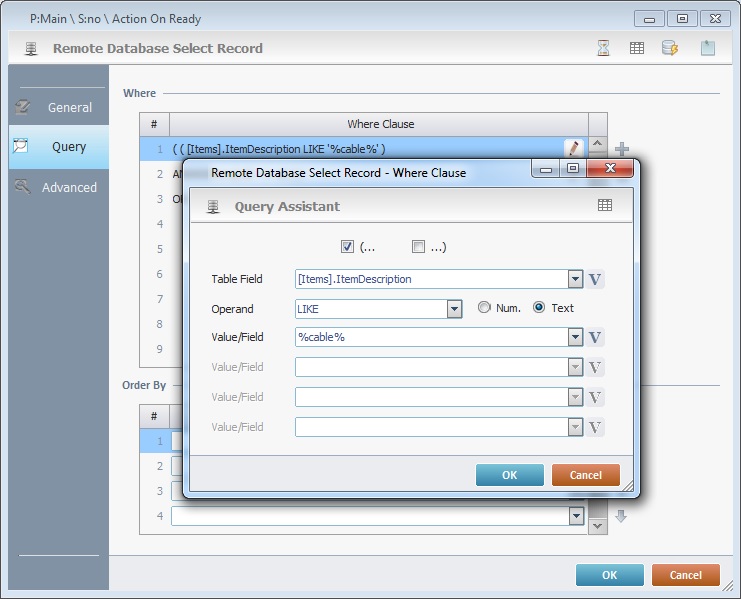
Task: Expand the Value/Field %cable% dropdown
Action: (x=575, y=338)
